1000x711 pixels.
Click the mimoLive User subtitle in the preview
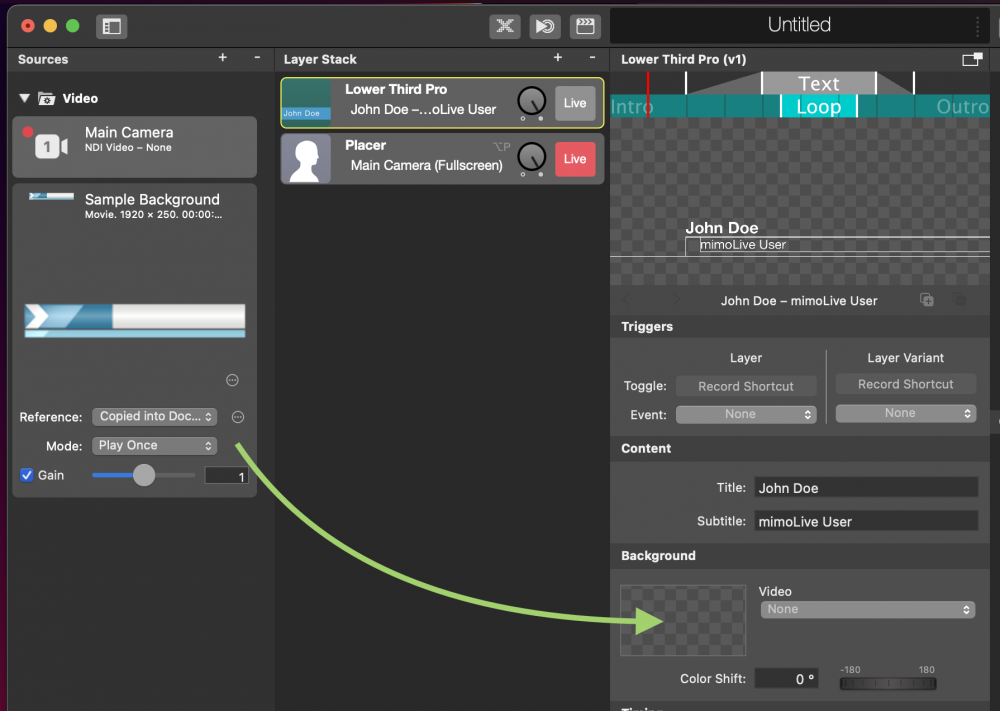click(x=743, y=245)
